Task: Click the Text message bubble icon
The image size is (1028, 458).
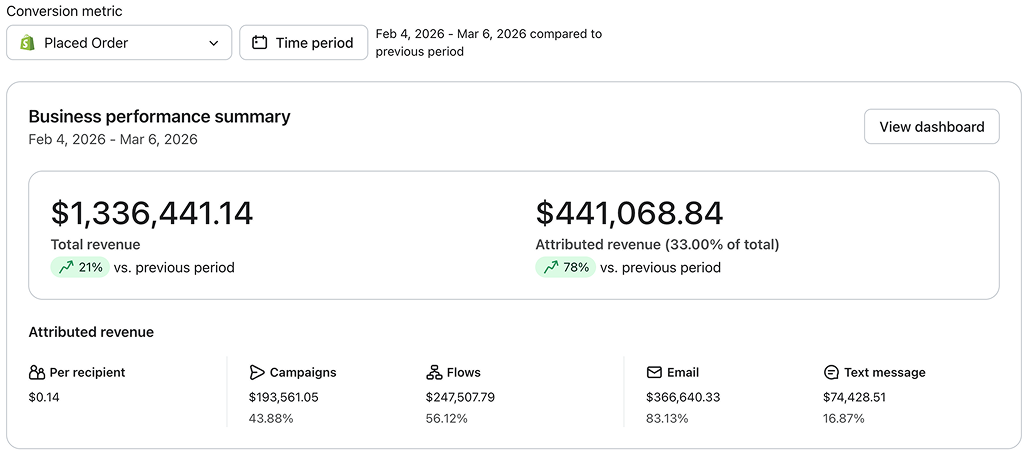Action: tap(831, 372)
